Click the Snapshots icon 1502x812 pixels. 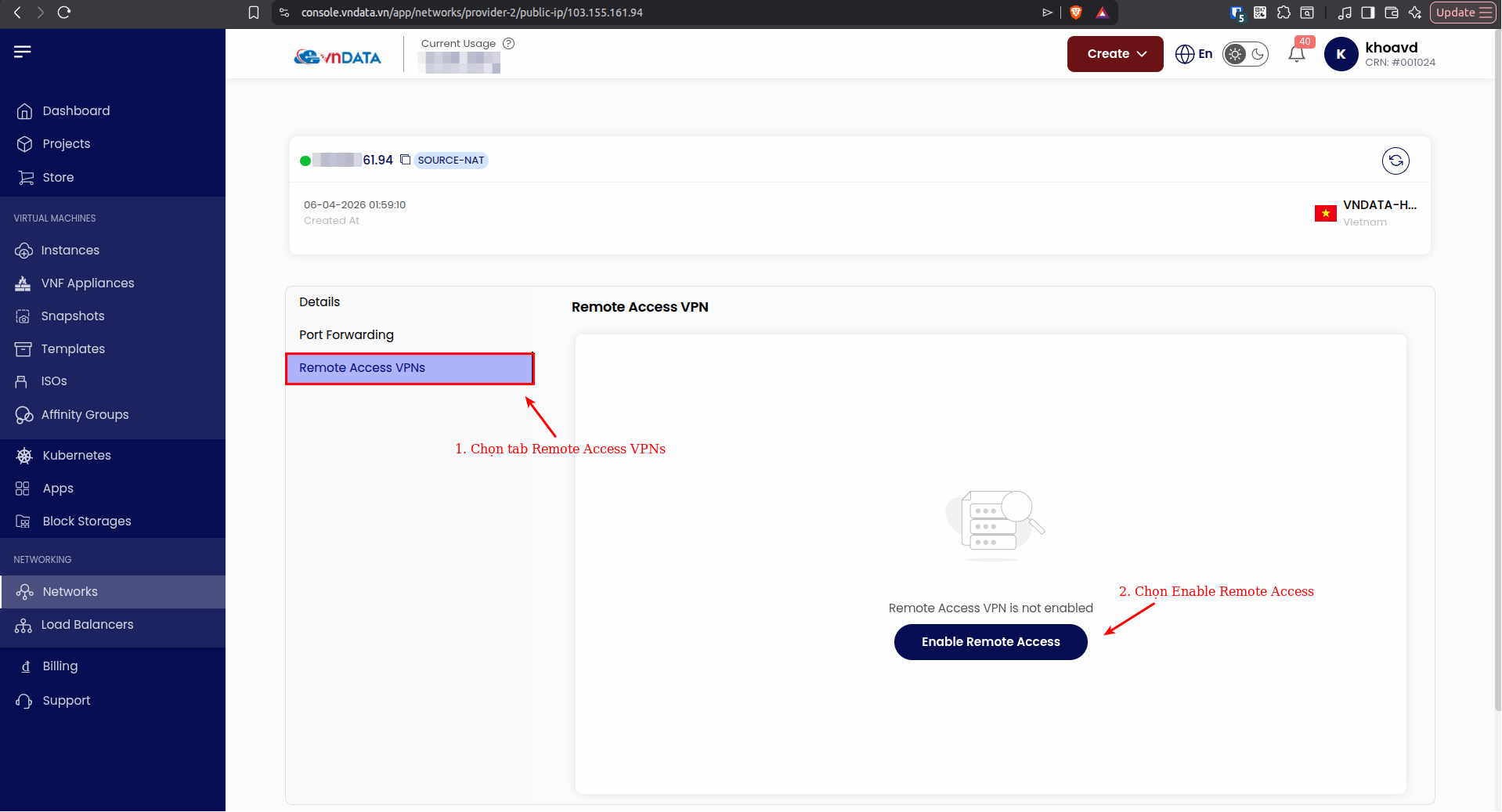tap(23, 316)
